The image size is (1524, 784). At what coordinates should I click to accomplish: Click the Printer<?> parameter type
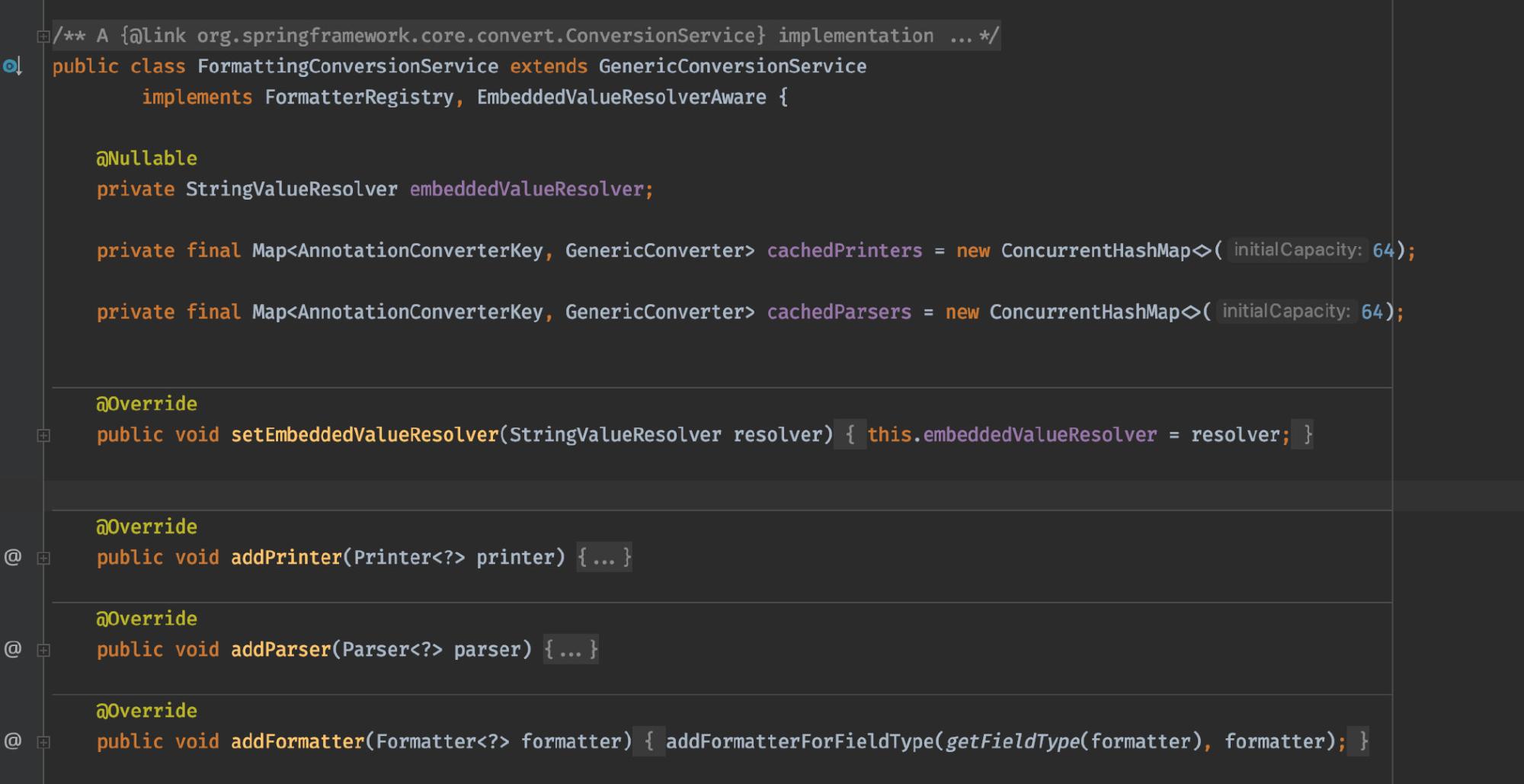tap(409, 558)
